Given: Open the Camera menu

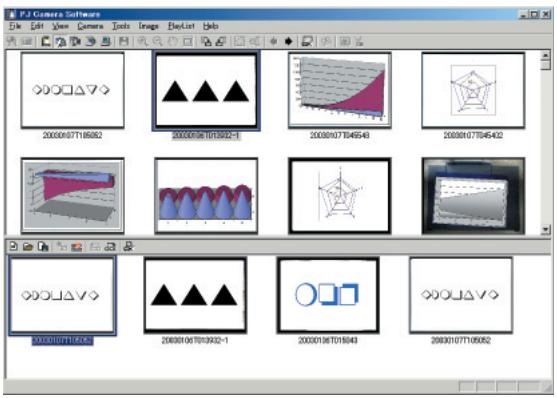Looking at the screenshot, I should [90, 26].
